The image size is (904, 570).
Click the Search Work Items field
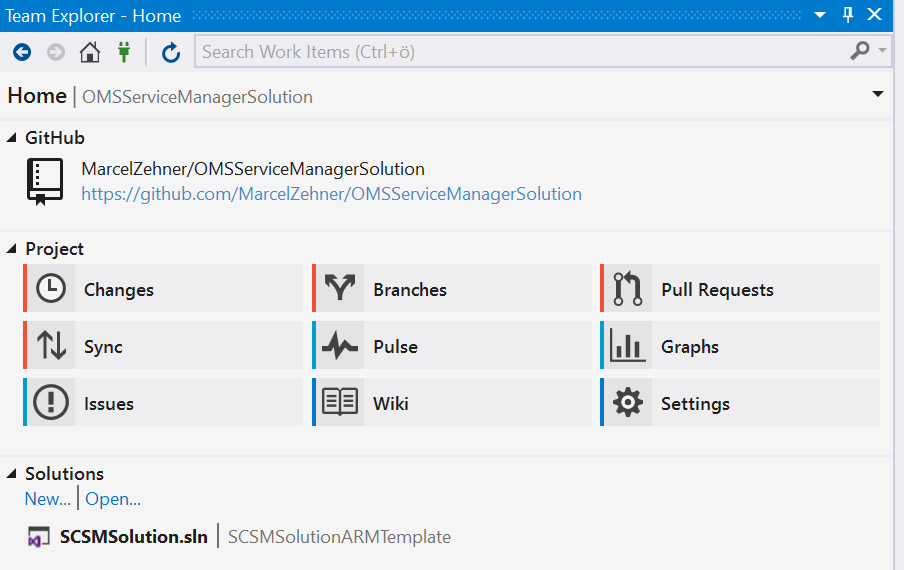[520, 52]
